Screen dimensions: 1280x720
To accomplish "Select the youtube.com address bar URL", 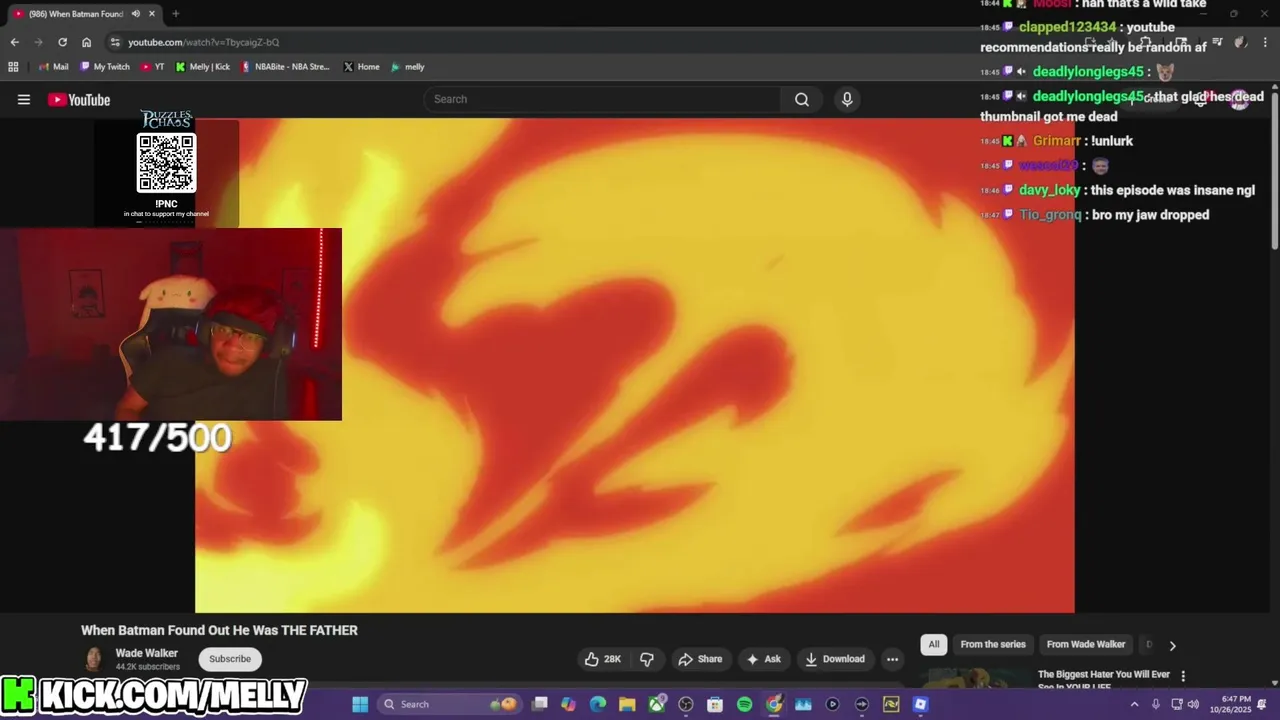I will coord(203,42).
